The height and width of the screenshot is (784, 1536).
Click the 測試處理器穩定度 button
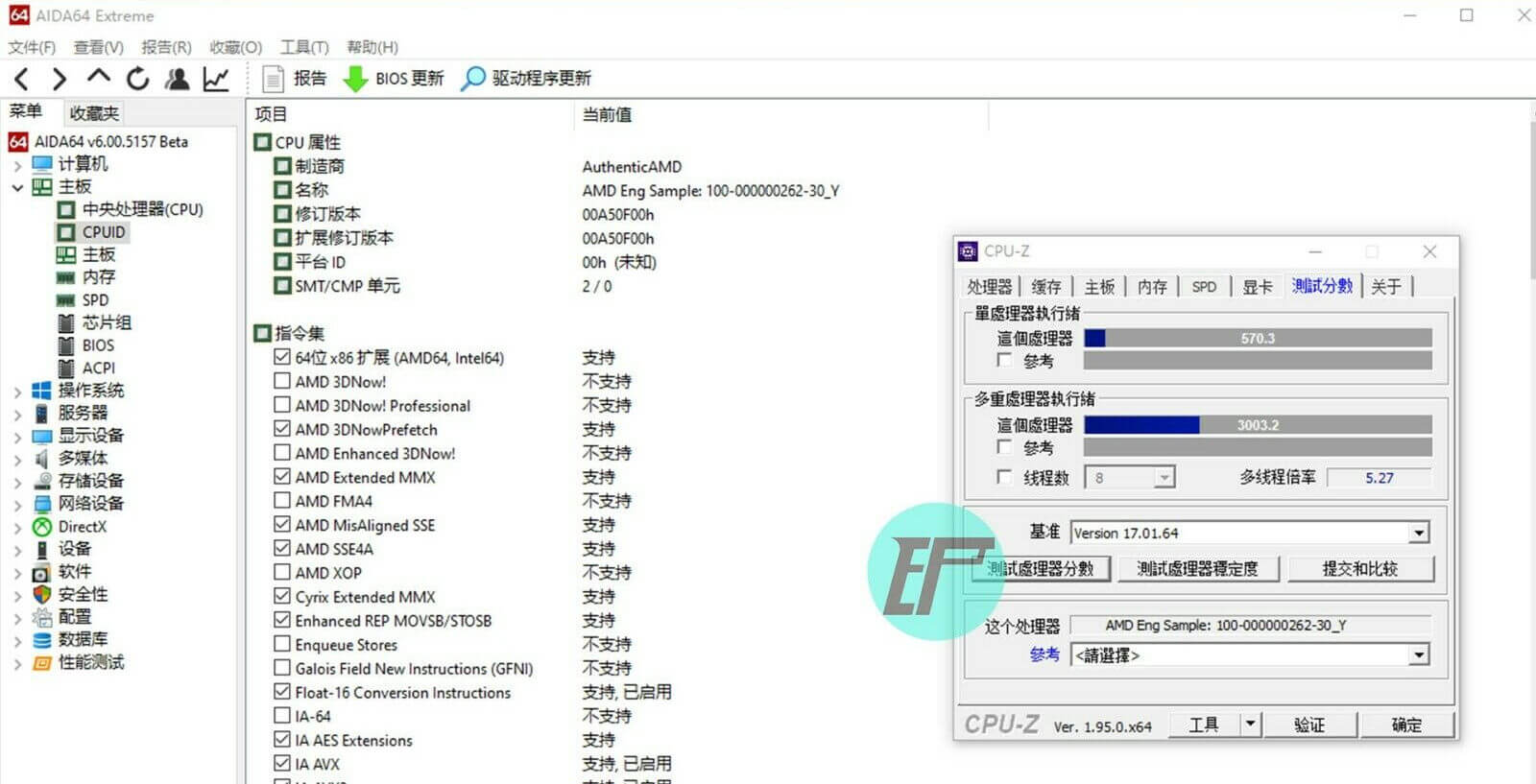pos(1197,569)
